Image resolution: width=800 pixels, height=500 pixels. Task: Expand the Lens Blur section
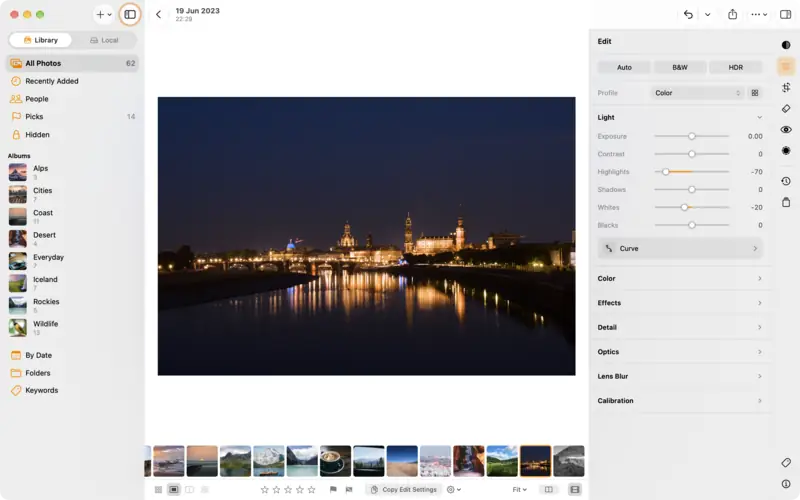pyautogui.click(x=680, y=377)
